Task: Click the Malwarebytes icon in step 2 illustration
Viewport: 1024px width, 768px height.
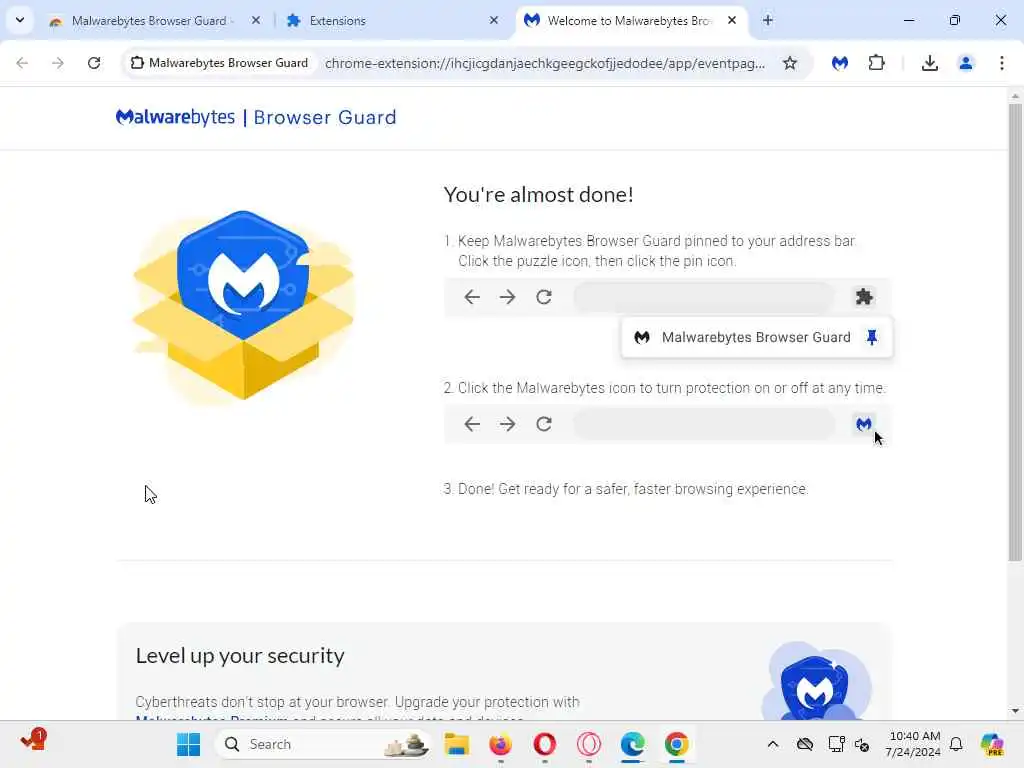Action: pos(863,424)
